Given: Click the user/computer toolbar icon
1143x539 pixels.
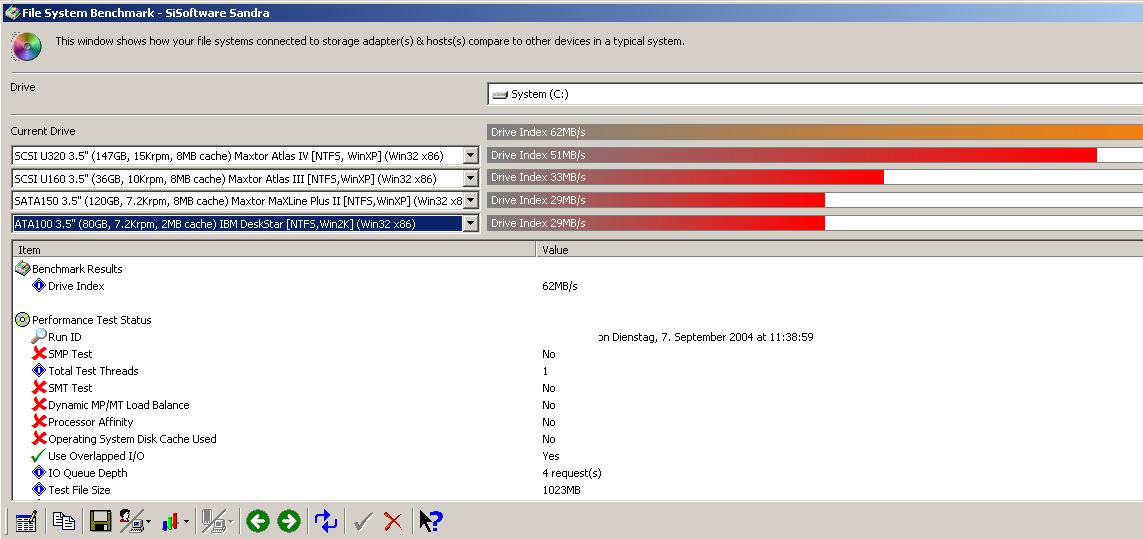Looking at the screenshot, I should 132,521.
